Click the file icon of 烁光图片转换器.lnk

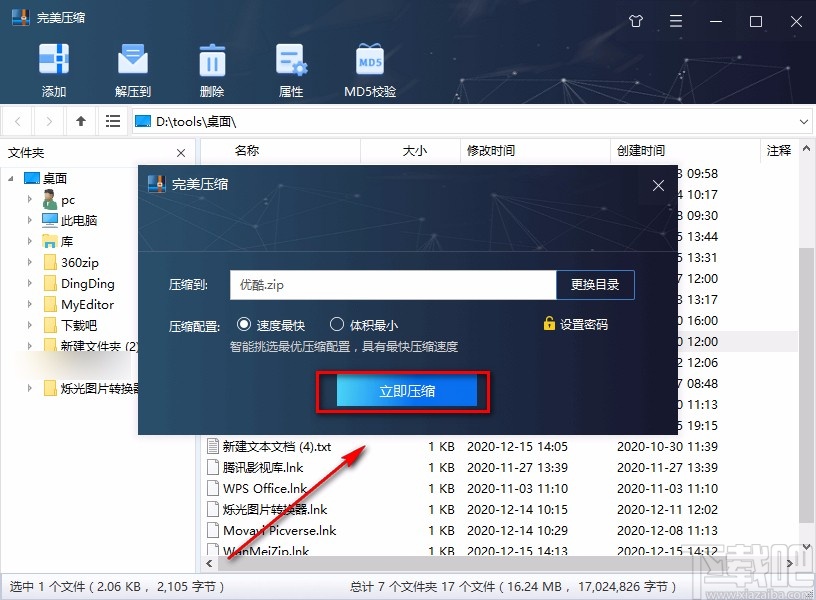click(212, 509)
